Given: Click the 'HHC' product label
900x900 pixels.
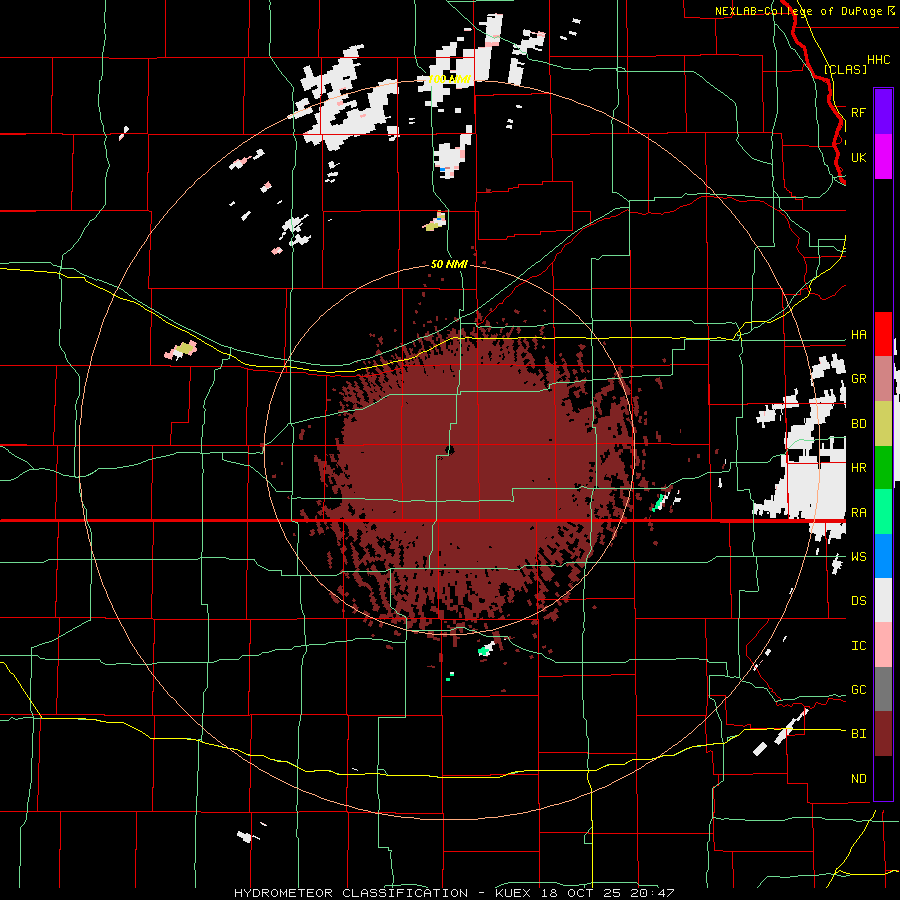Looking at the screenshot, I should pos(879,60).
